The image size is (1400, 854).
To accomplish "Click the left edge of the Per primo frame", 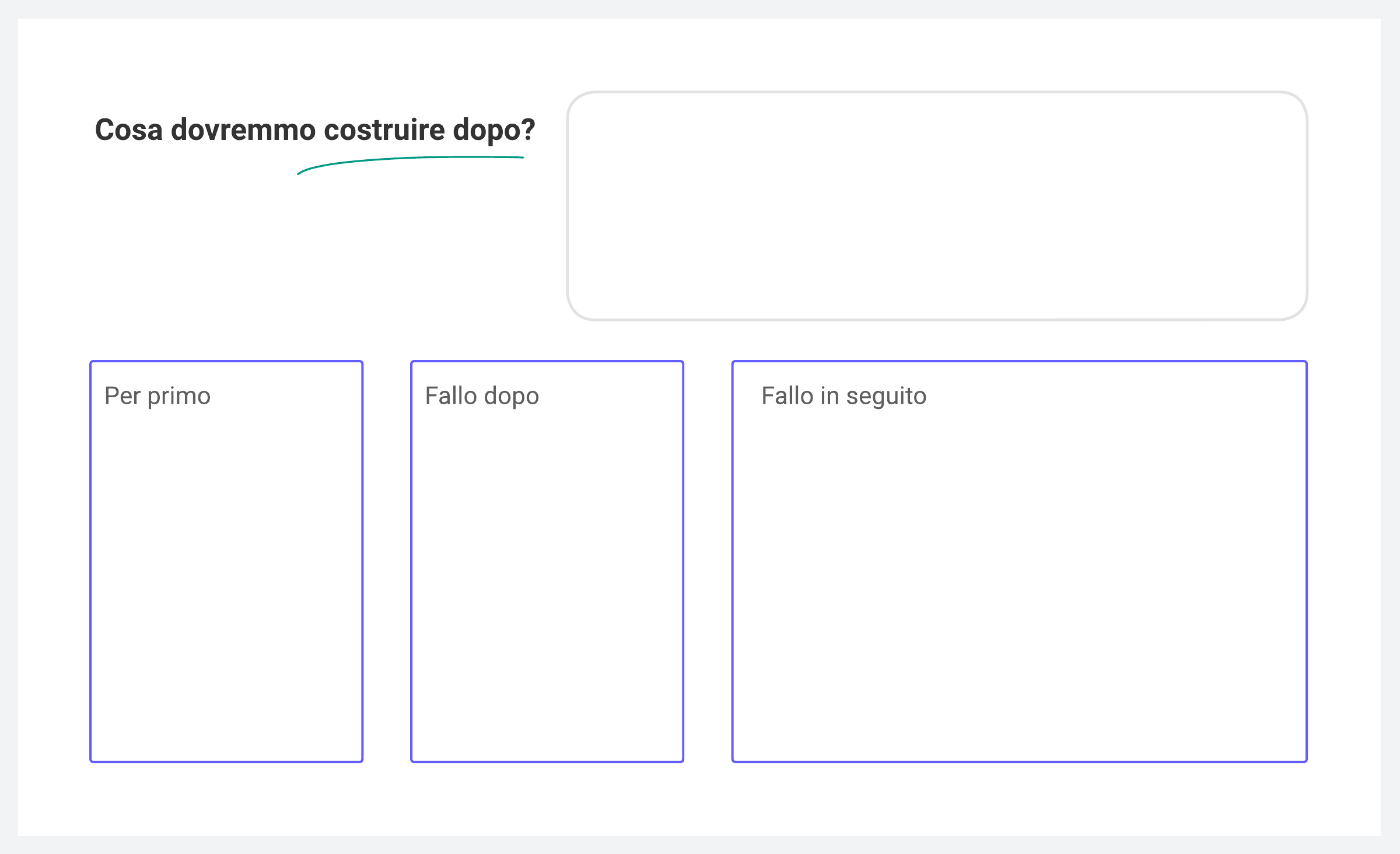I will (91, 561).
